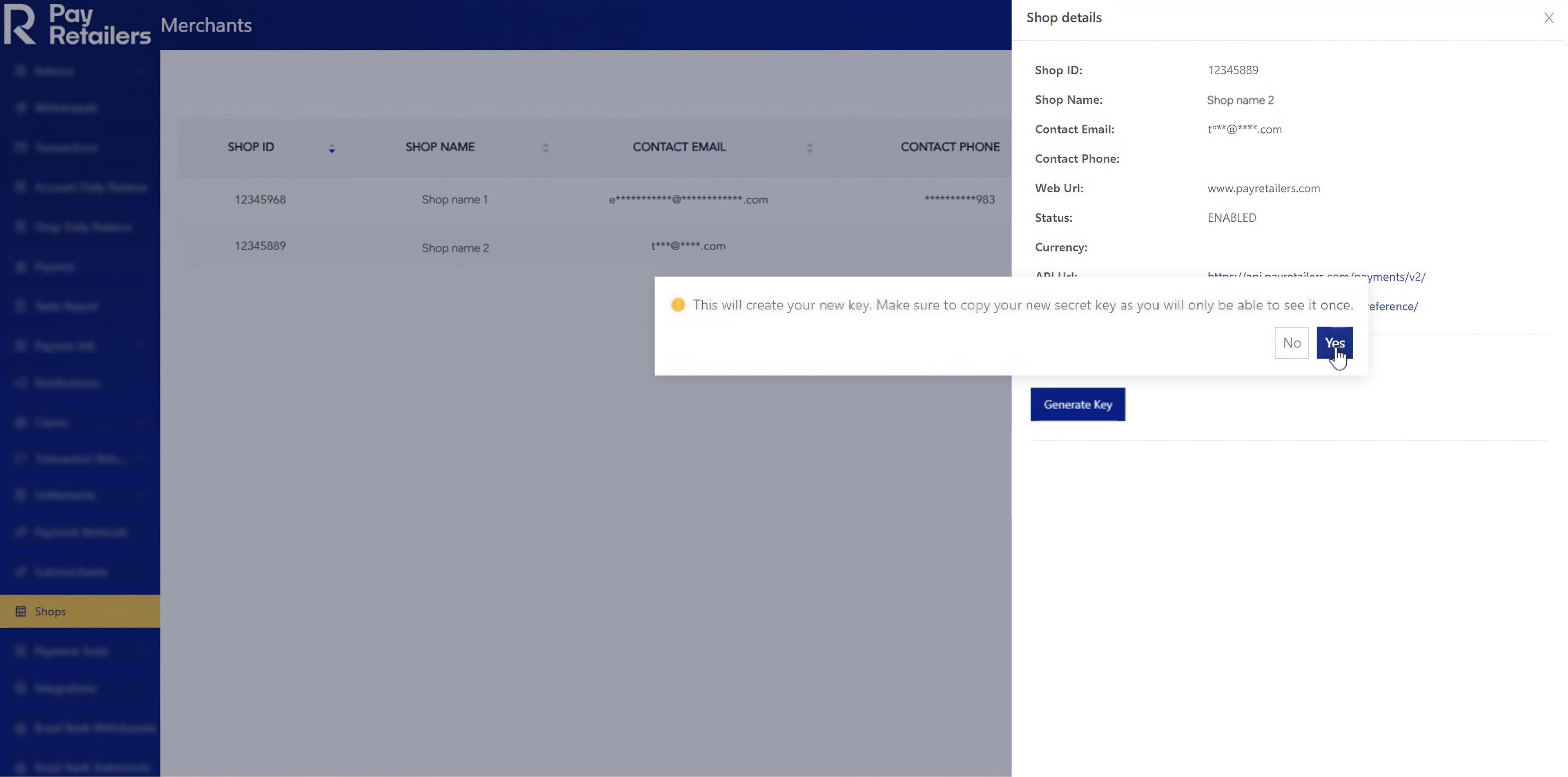Expand the Claims sidebar chevron

pos(141,422)
